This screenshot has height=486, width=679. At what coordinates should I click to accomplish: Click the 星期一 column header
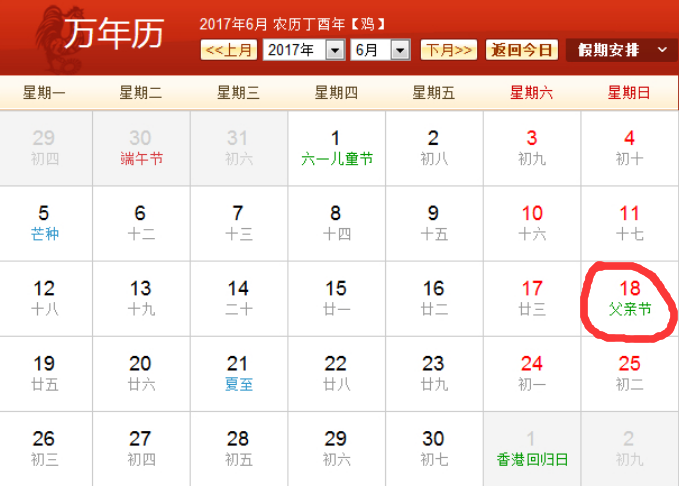[x=44, y=93]
